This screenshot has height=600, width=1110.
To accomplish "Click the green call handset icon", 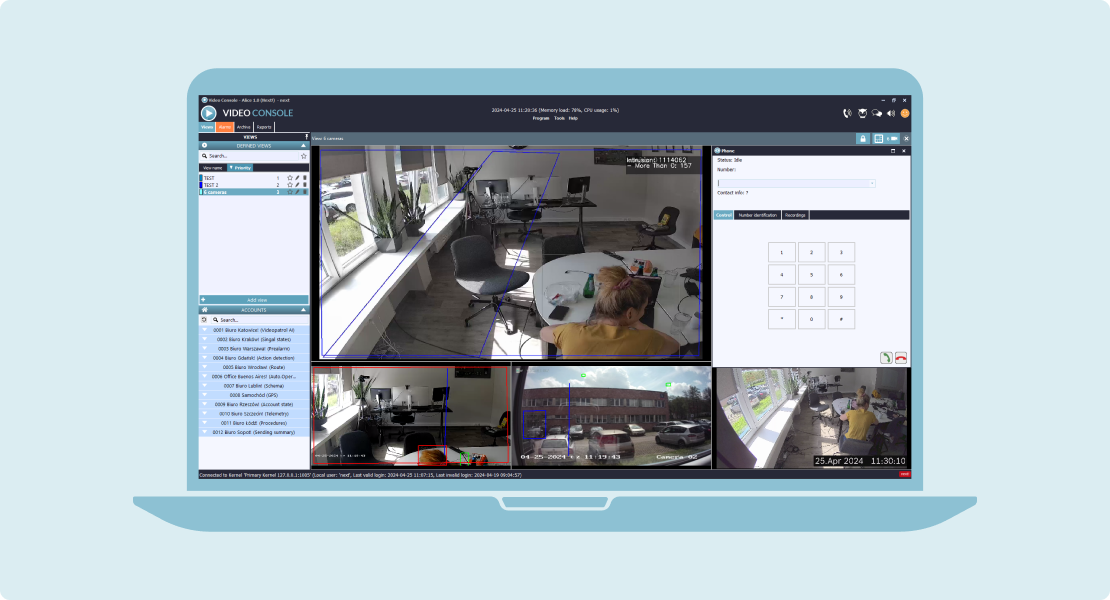I will pyautogui.click(x=885, y=356).
